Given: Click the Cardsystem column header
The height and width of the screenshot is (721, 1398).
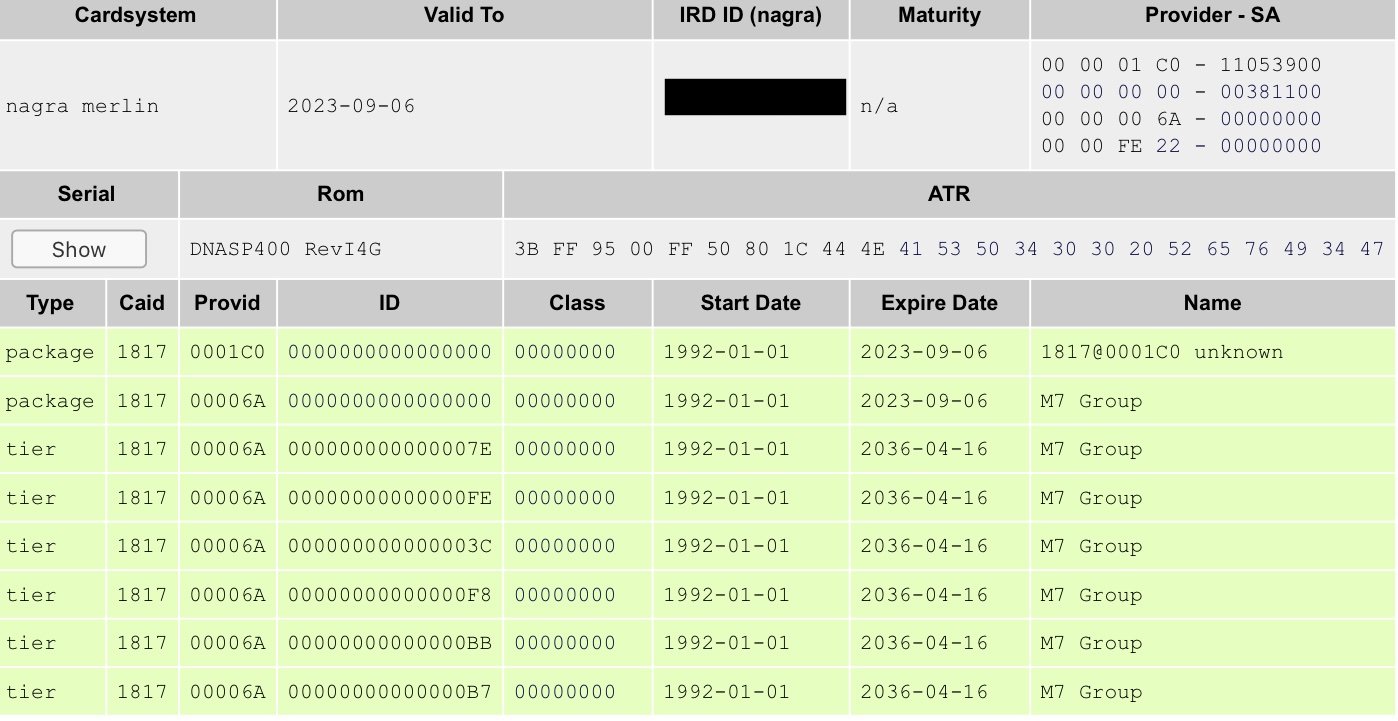Looking at the screenshot, I should tap(138, 15).
